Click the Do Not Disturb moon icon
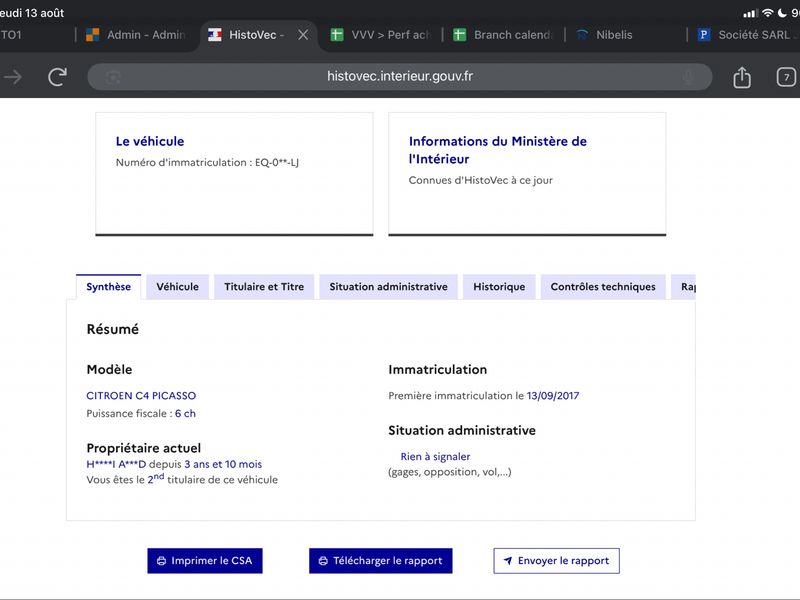The image size is (800, 600). 782,13
